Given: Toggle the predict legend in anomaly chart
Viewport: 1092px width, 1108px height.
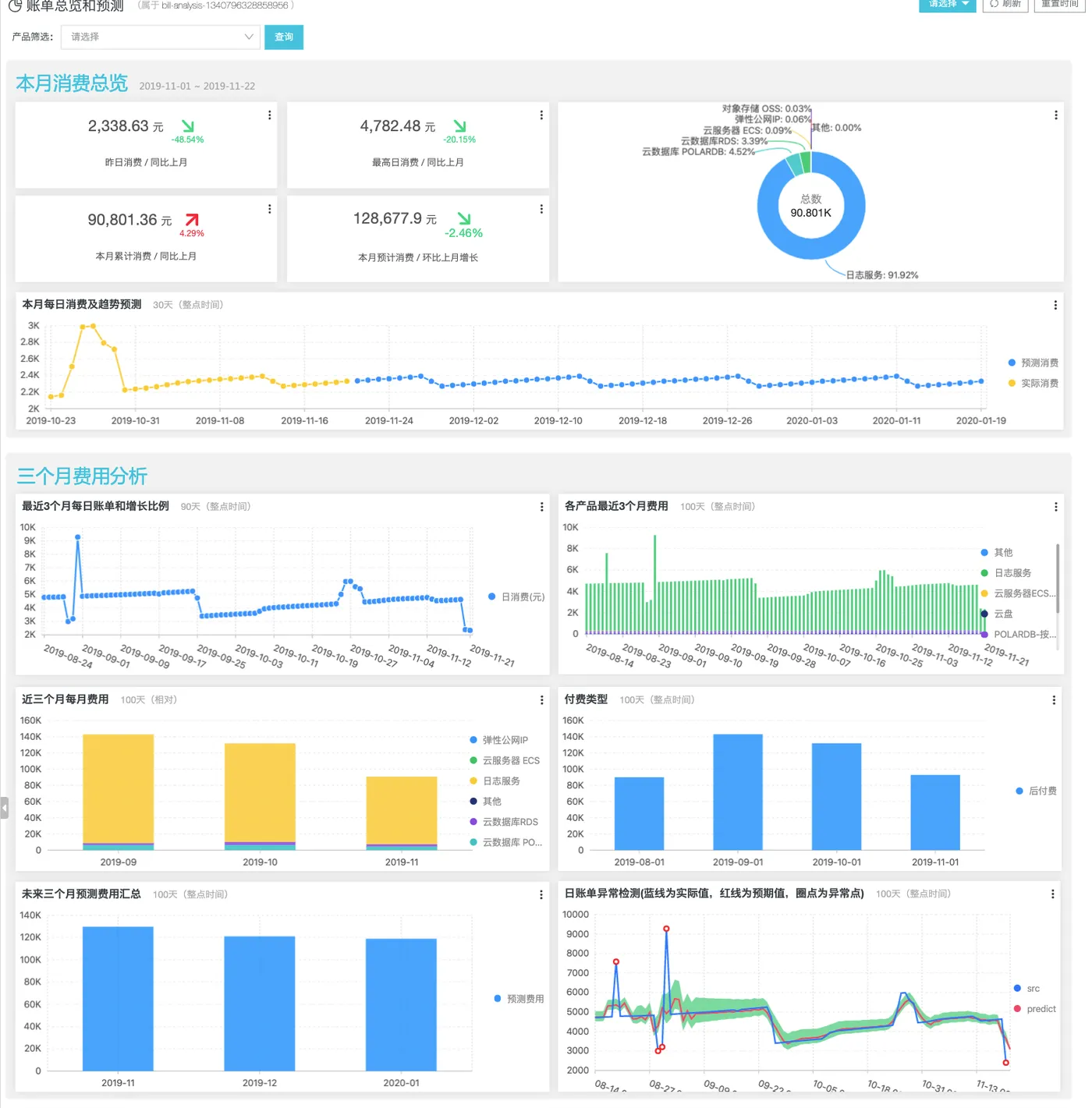Looking at the screenshot, I should pyautogui.click(x=1034, y=1009).
